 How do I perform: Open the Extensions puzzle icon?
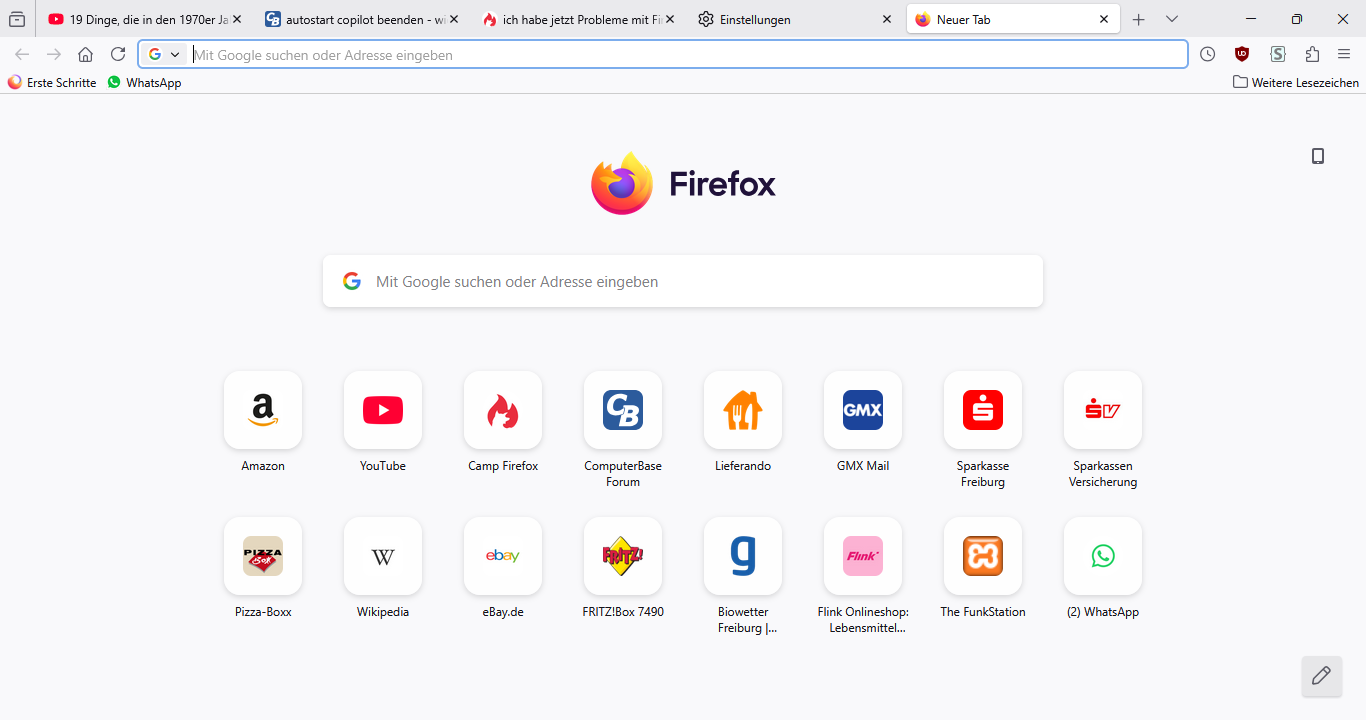coord(1312,55)
